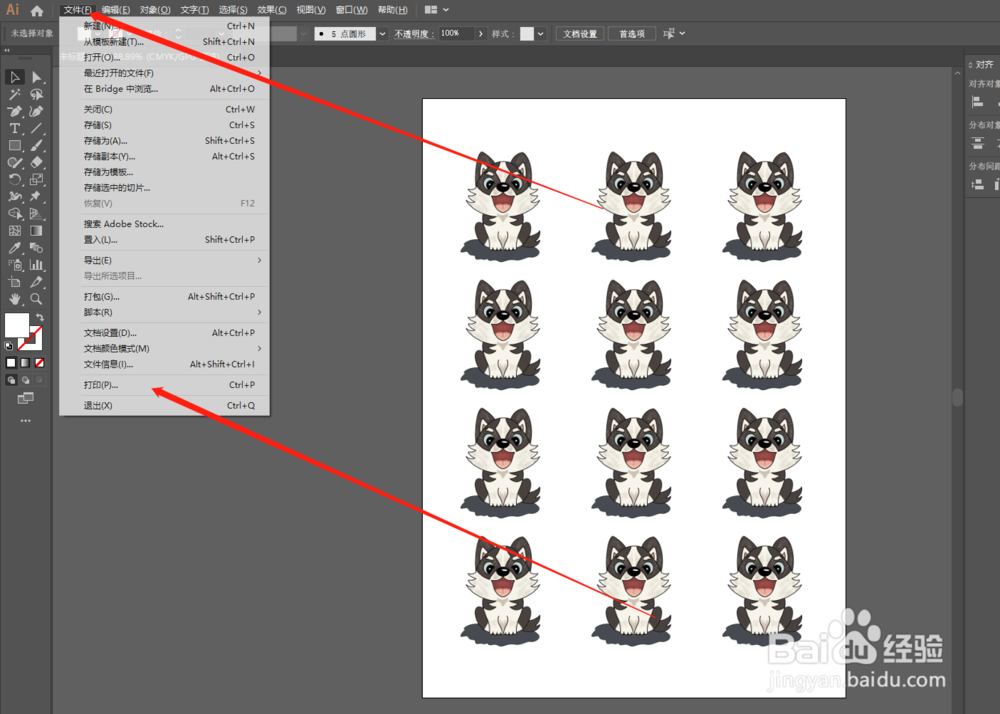The height and width of the screenshot is (714, 1000).
Task: Select the Selection tool arrow
Action: [15, 77]
